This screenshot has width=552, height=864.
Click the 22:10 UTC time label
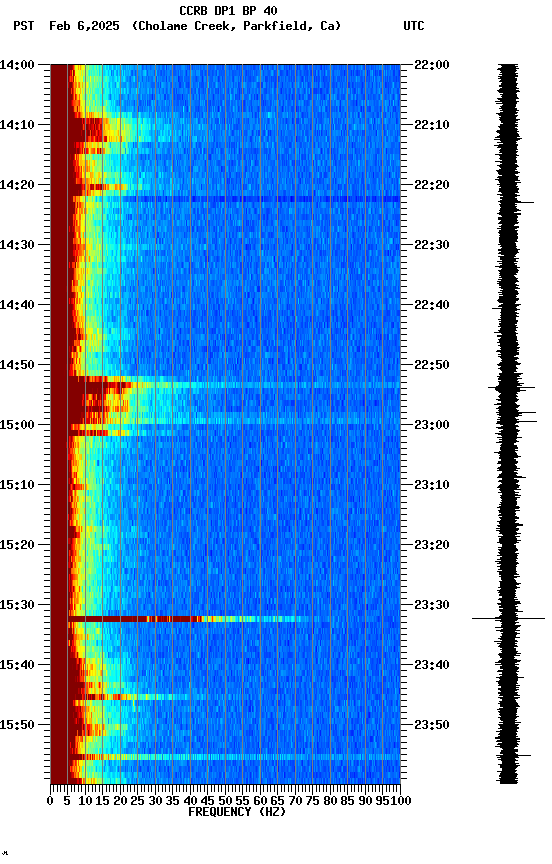432,125
